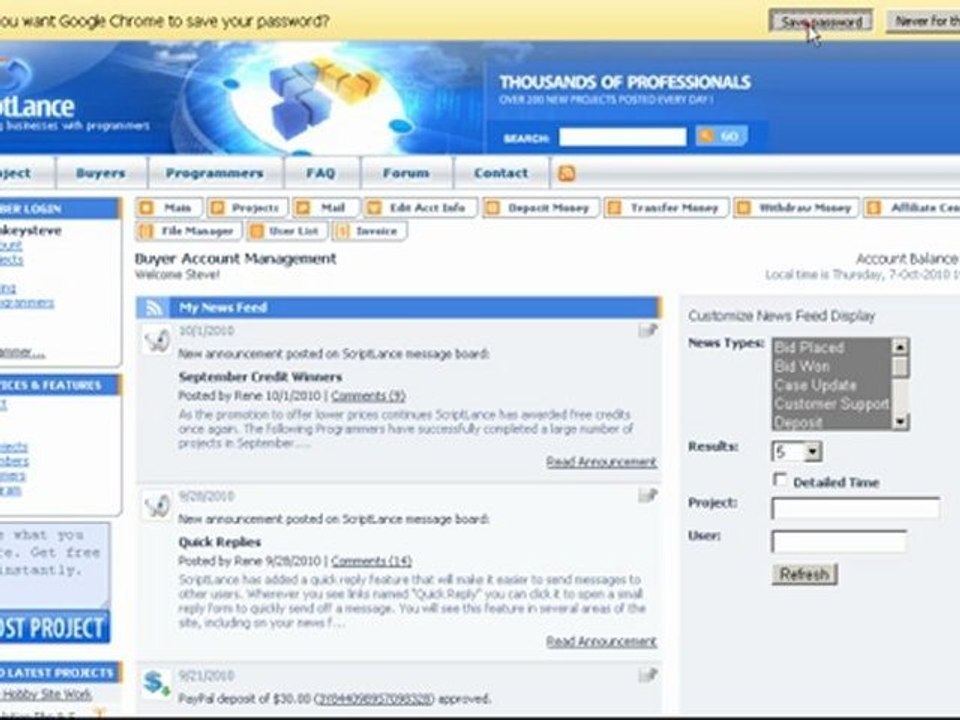Image resolution: width=960 pixels, height=720 pixels.
Task: Click the Deposit Money tab icon
Action: 492,208
